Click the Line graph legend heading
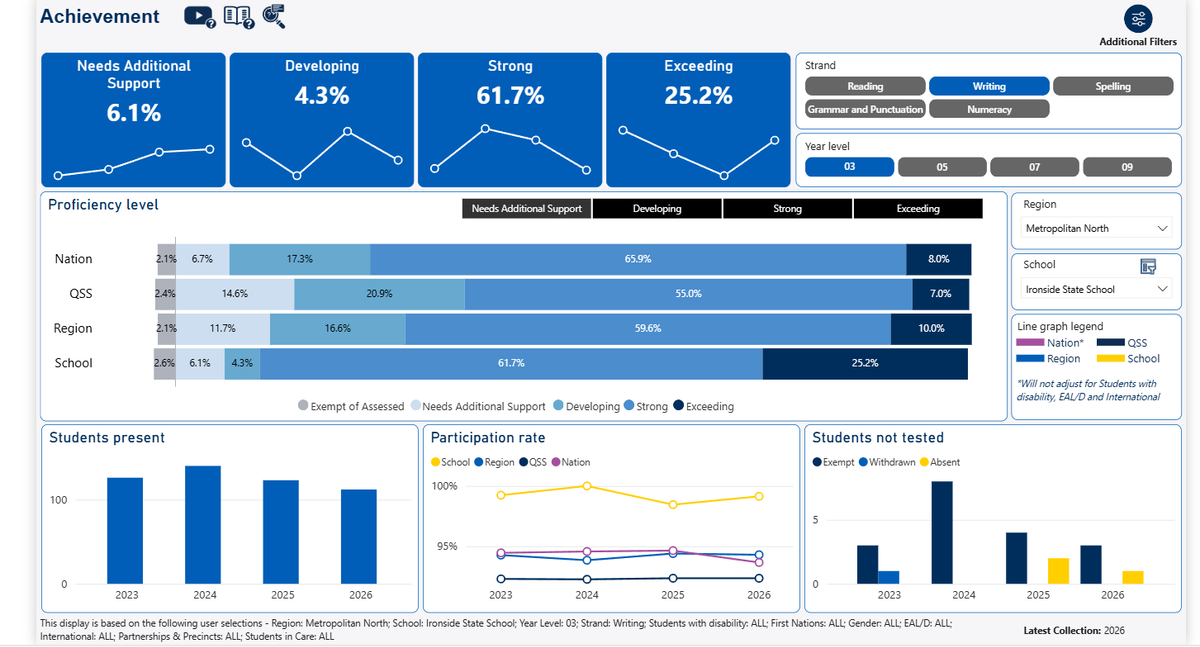 pyautogui.click(x=1060, y=326)
